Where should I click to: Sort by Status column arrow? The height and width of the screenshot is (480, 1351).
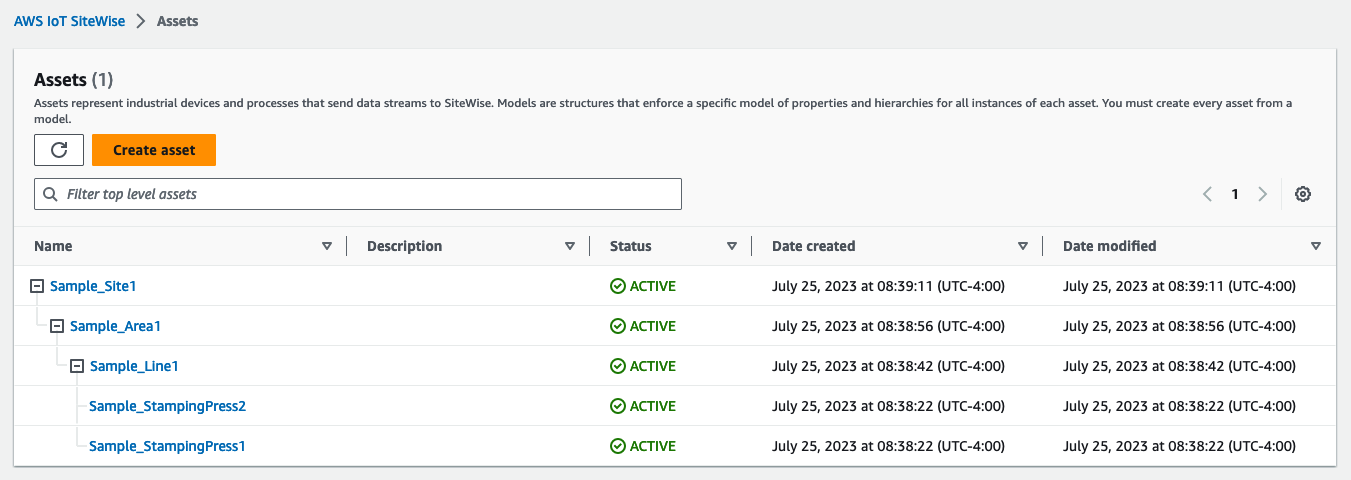click(732, 246)
